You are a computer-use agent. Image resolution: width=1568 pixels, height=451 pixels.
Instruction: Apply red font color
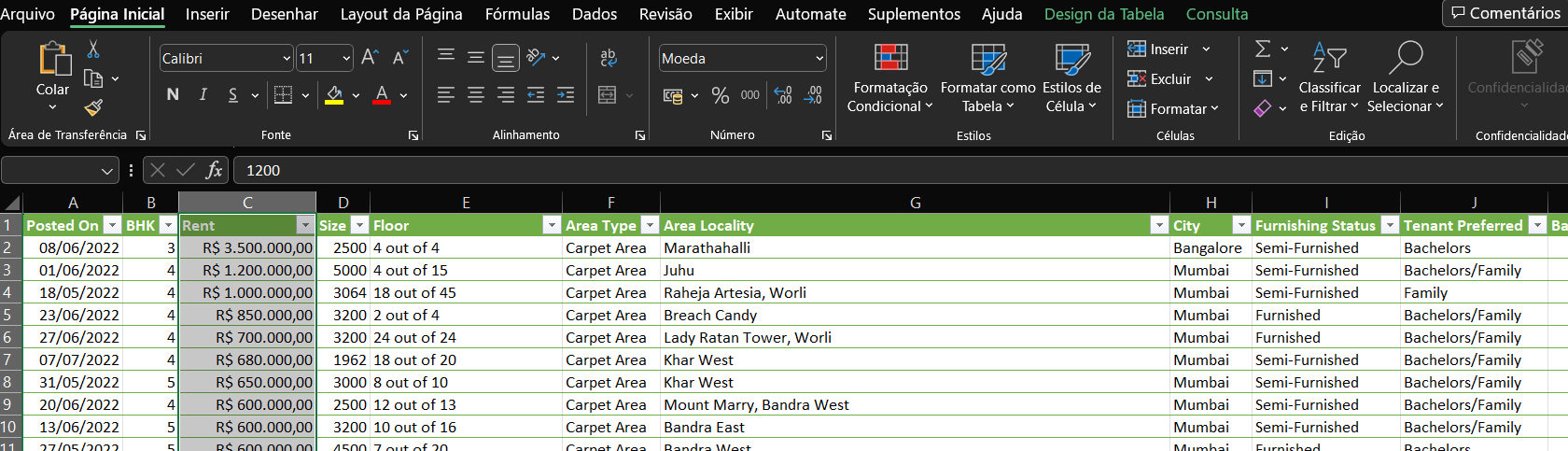pyautogui.click(x=381, y=94)
